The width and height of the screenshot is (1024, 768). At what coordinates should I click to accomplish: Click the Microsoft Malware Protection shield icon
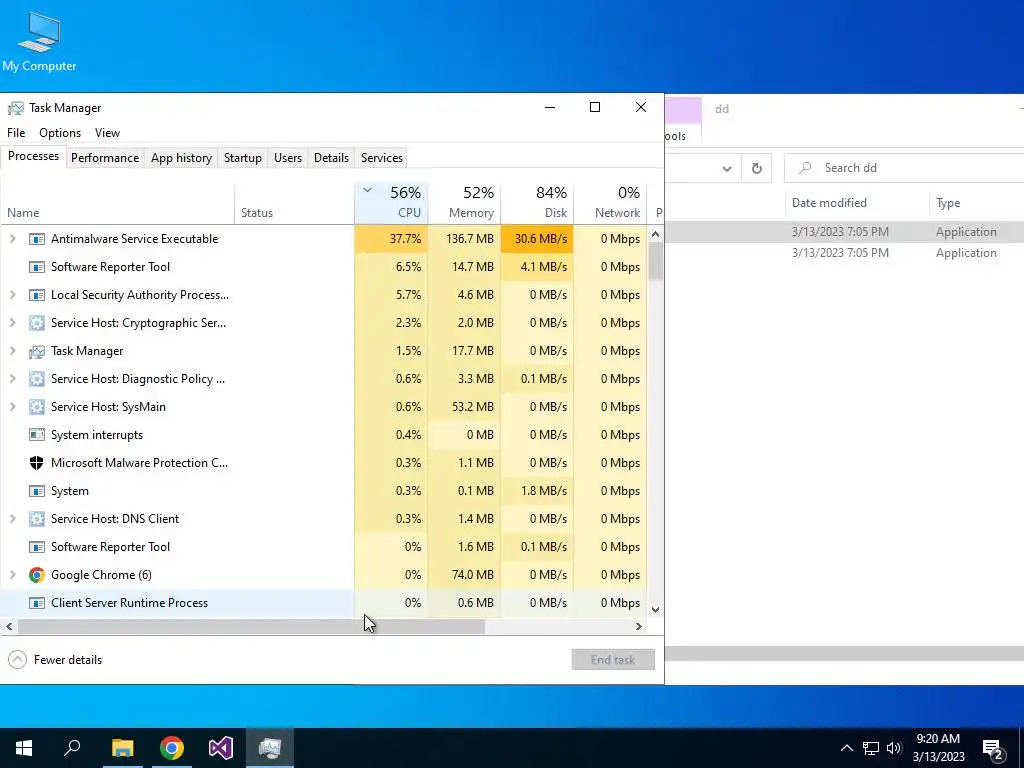pos(37,463)
